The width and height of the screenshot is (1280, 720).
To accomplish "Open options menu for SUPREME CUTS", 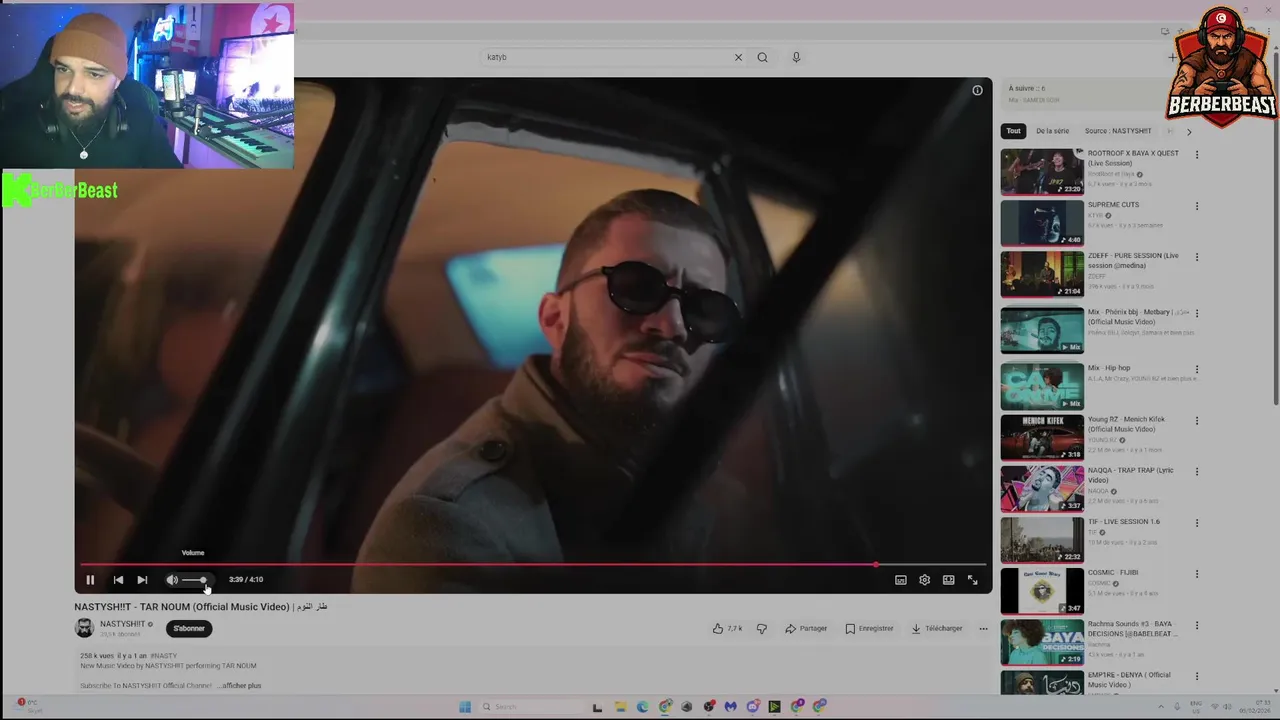I will [x=1197, y=206].
